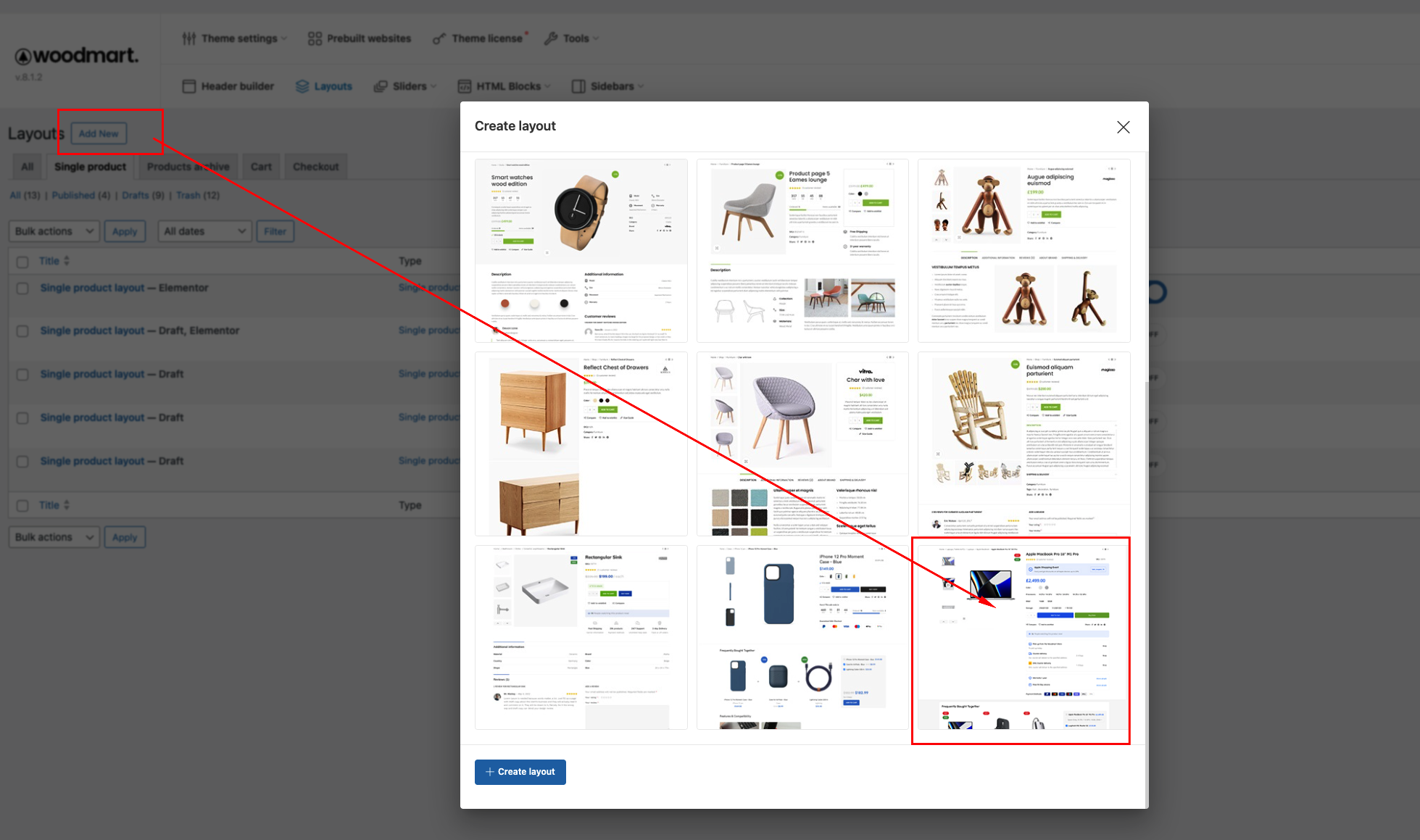Click the Theme license key icon
Image resolution: width=1420 pixels, height=840 pixels.
pos(439,38)
